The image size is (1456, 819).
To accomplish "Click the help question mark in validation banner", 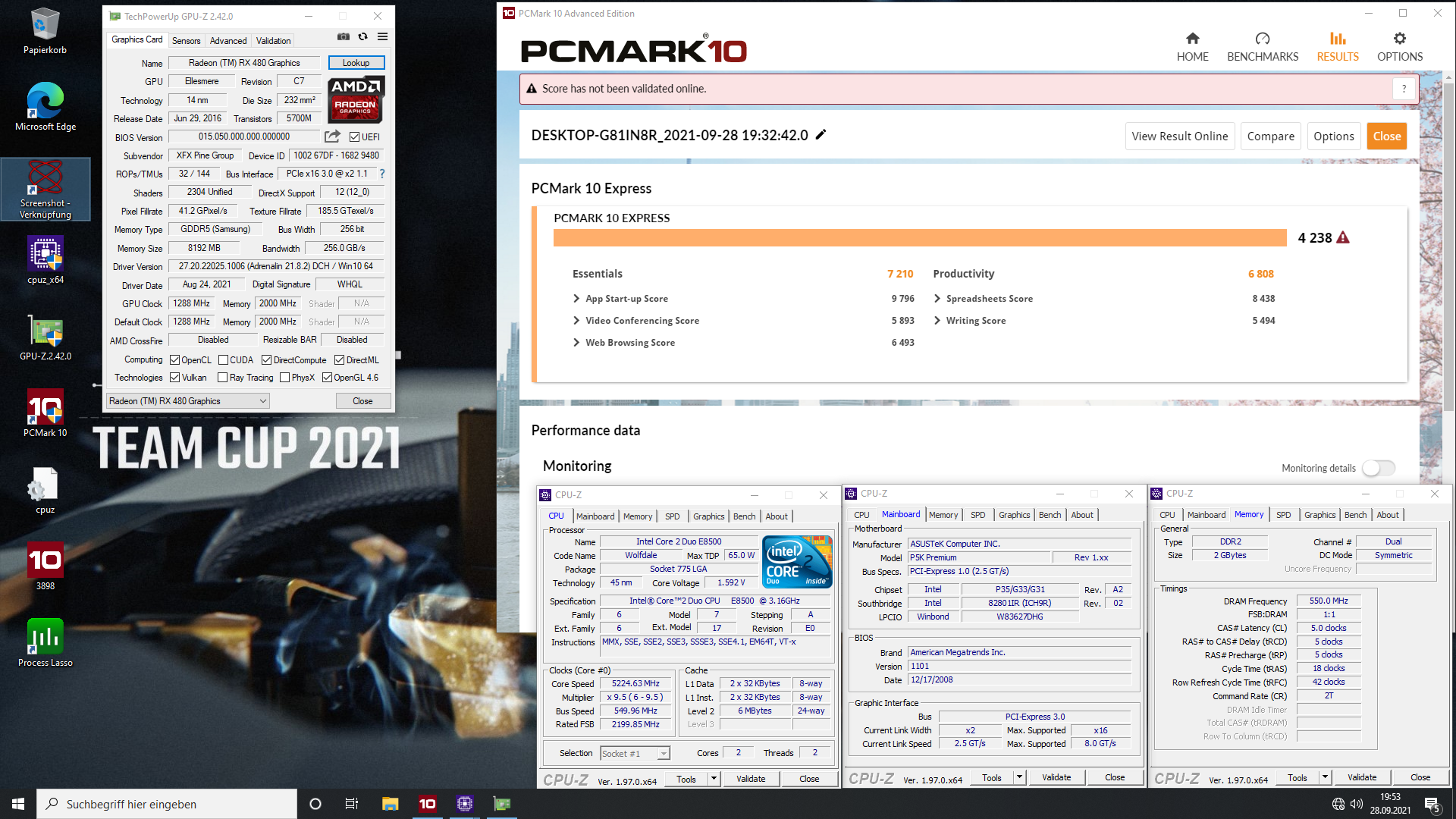I will click(x=1404, y=89).
